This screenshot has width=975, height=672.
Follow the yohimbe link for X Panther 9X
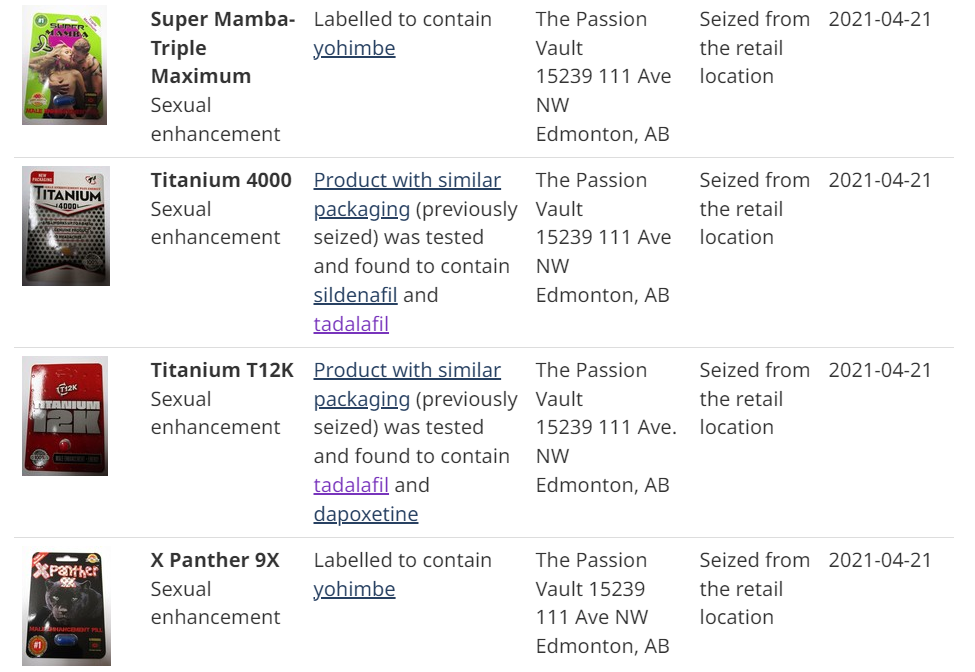354,589
